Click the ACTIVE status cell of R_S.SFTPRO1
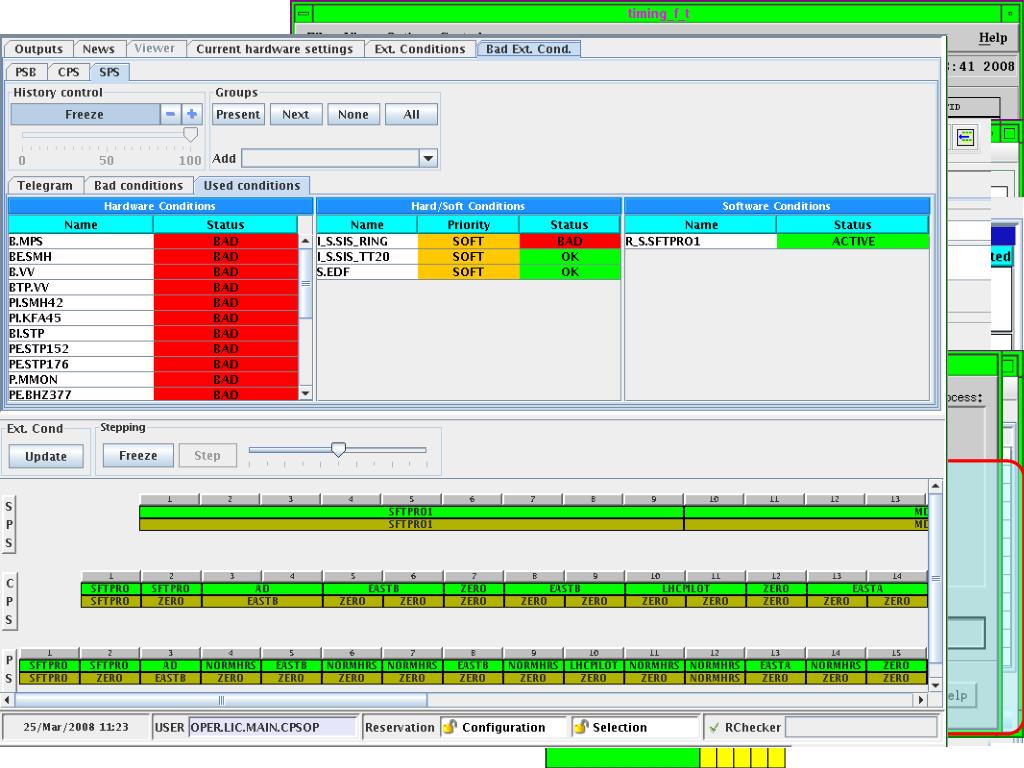This screenshot has height=768, width=1024. pyautogui.click(x=852, y=241)
